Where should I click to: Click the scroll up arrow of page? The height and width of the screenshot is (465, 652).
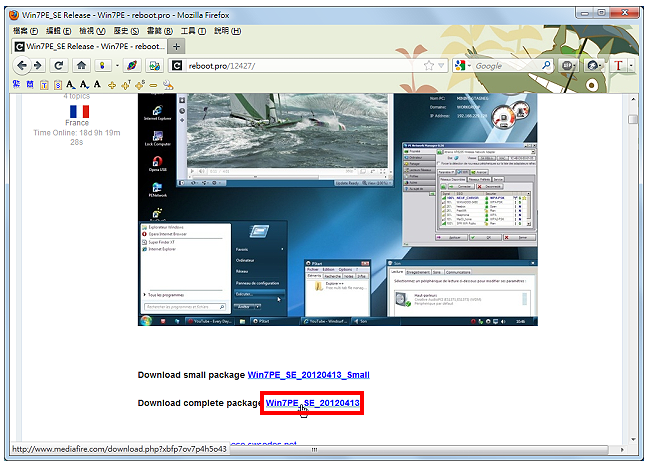633,99
